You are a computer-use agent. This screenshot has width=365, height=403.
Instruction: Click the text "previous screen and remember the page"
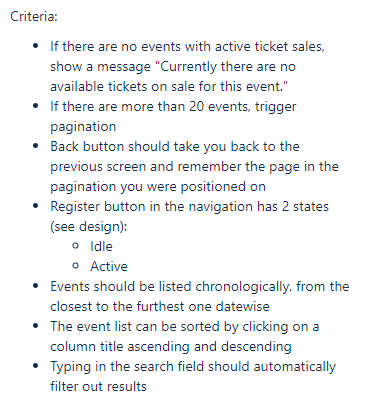(174, 167)
